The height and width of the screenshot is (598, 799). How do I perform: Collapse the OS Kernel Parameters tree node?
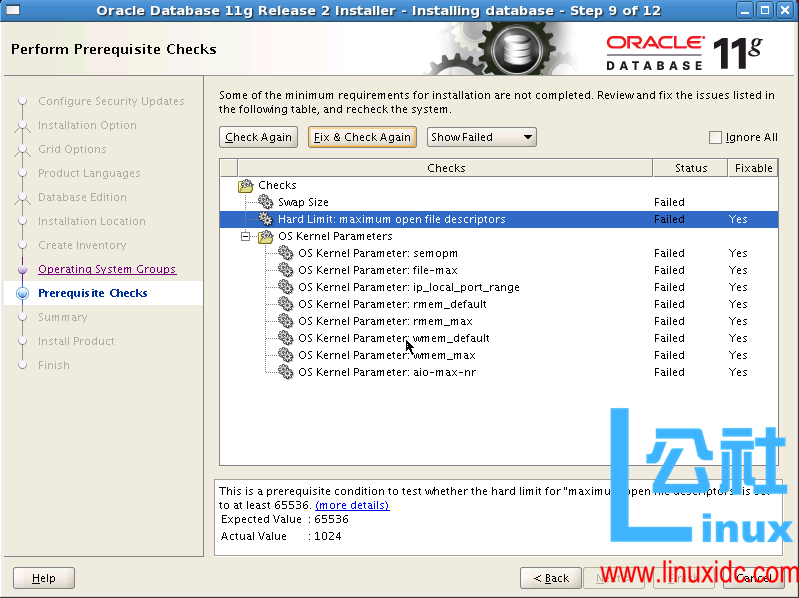(x=245, y=237)
